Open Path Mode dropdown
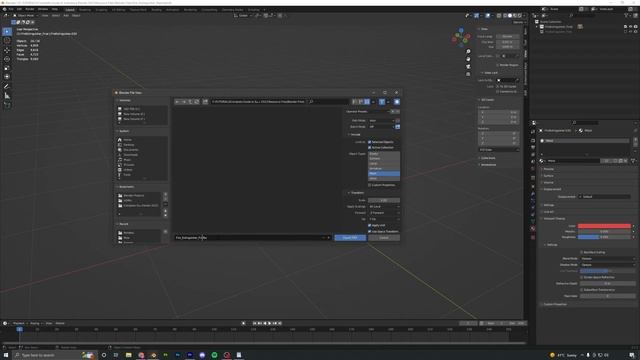This screenshot has width=640, height=360. (381, 121)
